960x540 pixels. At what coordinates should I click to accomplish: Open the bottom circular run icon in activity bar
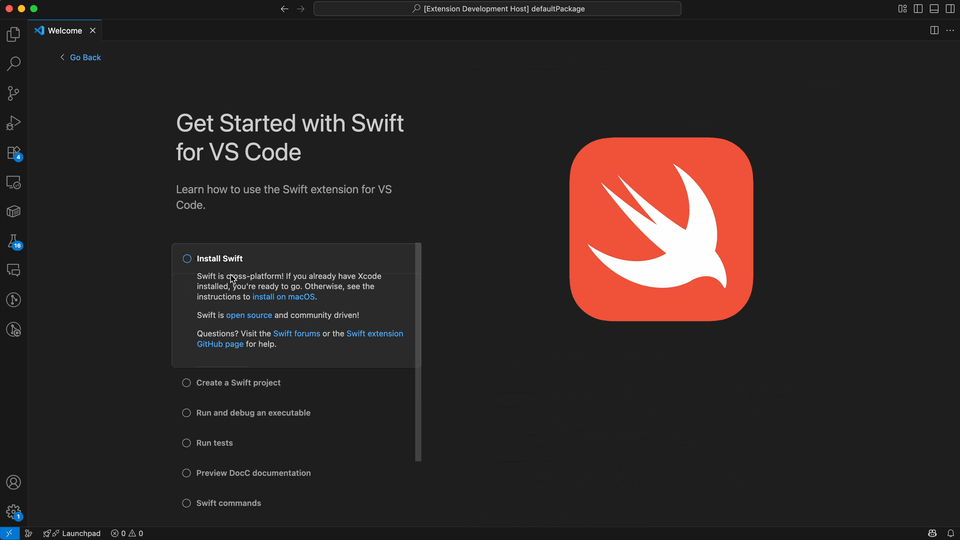pyautogui.click(x=13, y=330)
